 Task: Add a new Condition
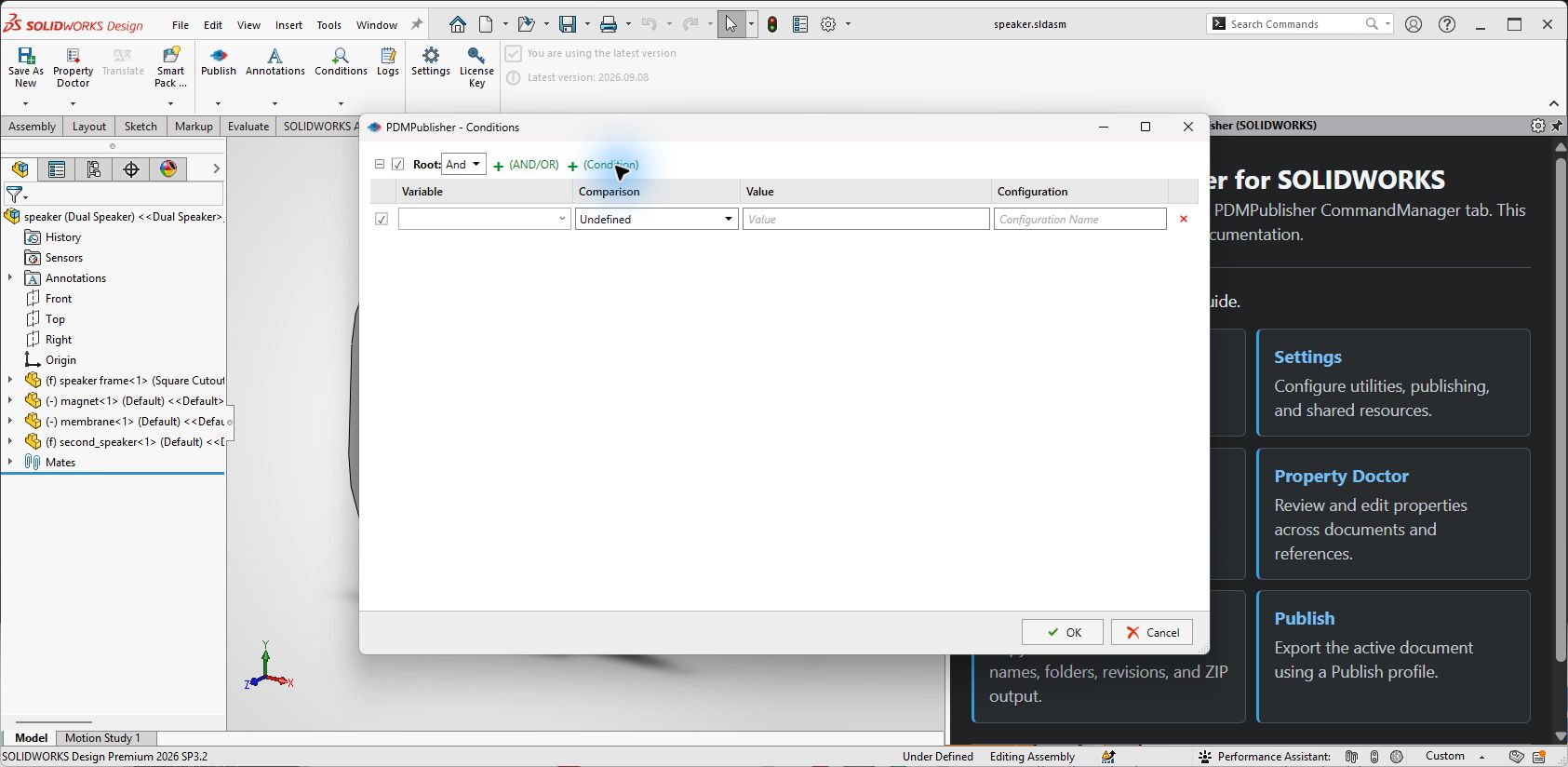click(603, 165)
